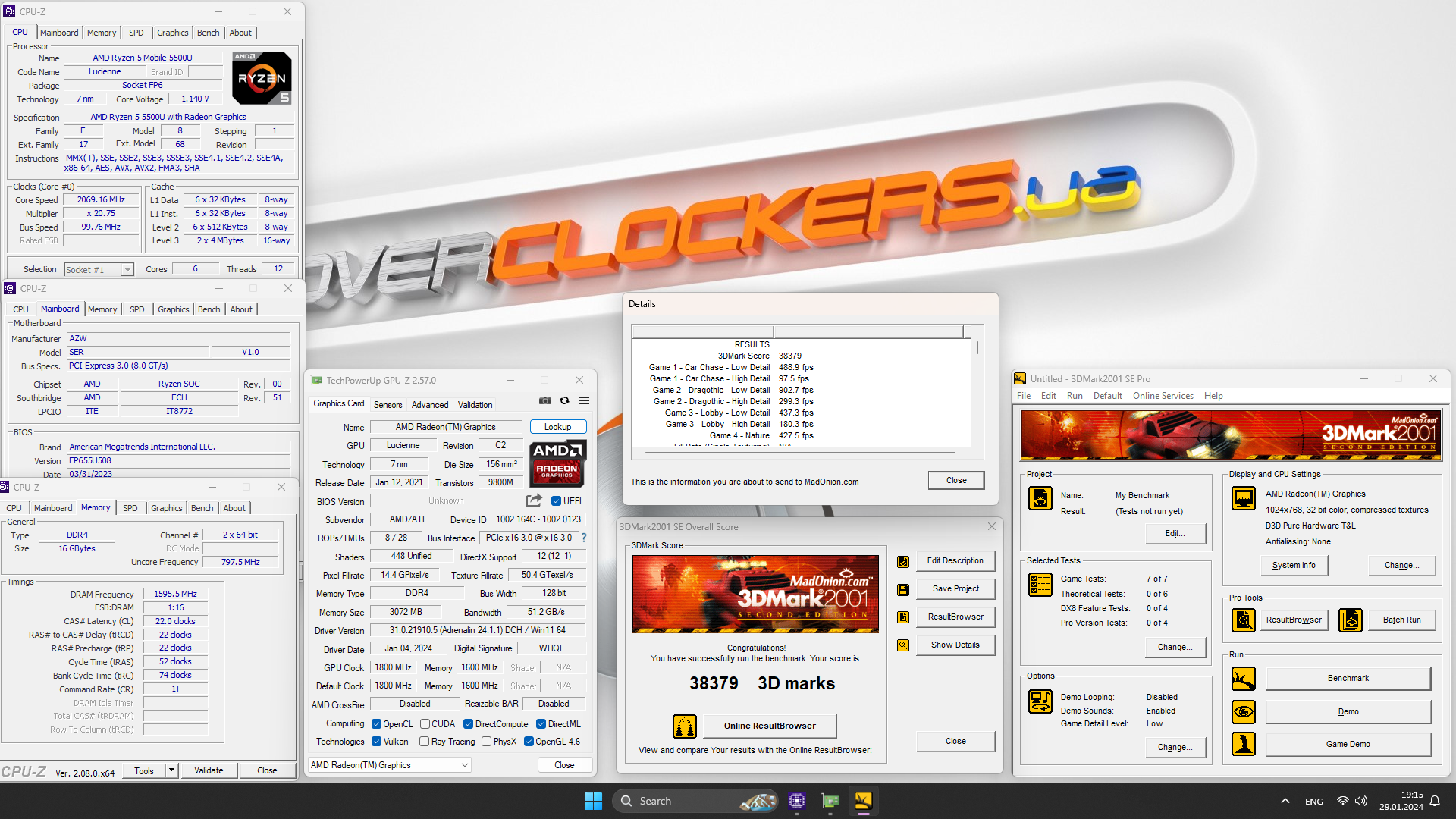
Task: Click the Display and CPU Settings monitor icon
Action: (x=1244, y=498)
